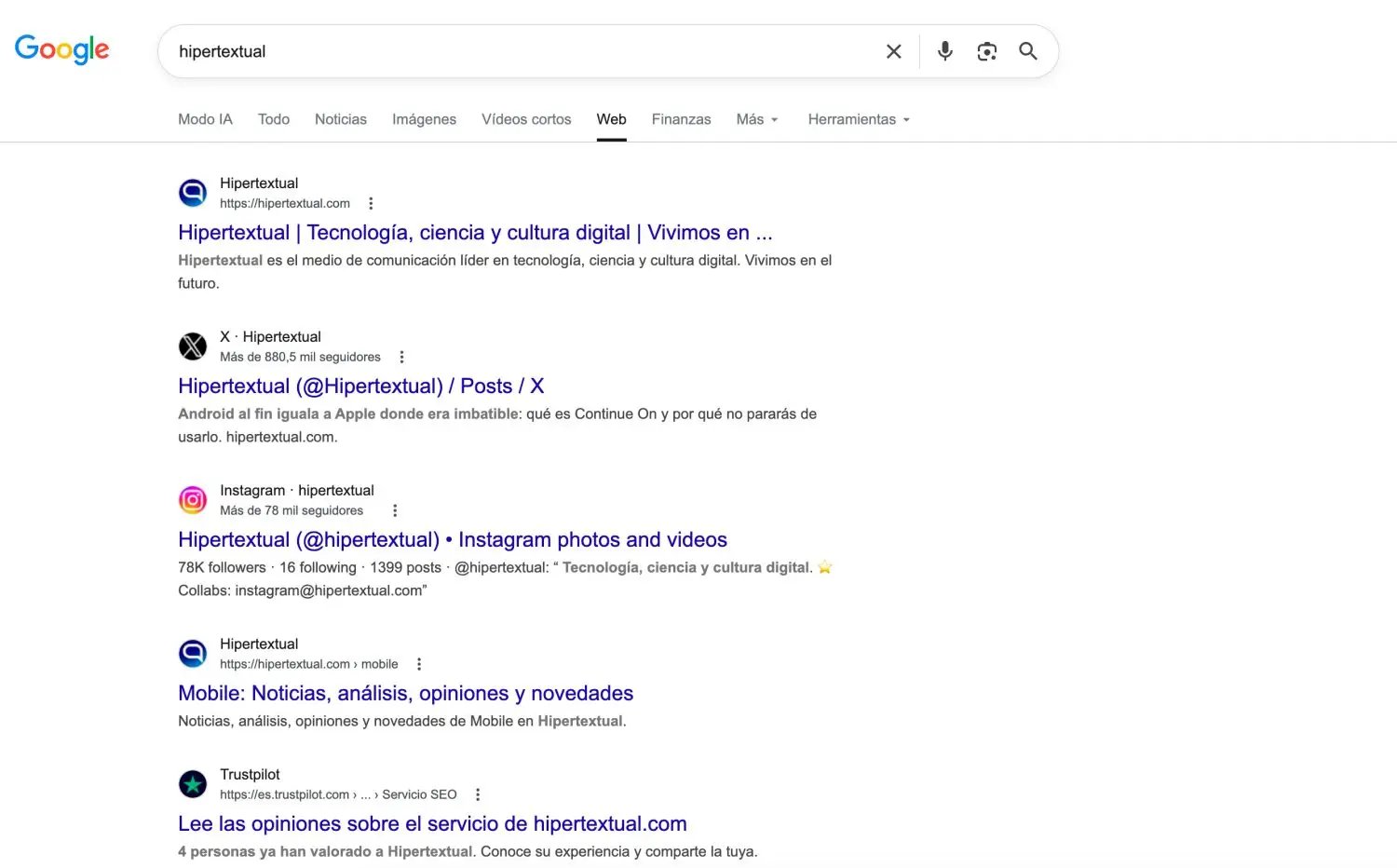Click the 'X · Hipertextual' source name
1397x868 pixels.
tap(270, 337)
